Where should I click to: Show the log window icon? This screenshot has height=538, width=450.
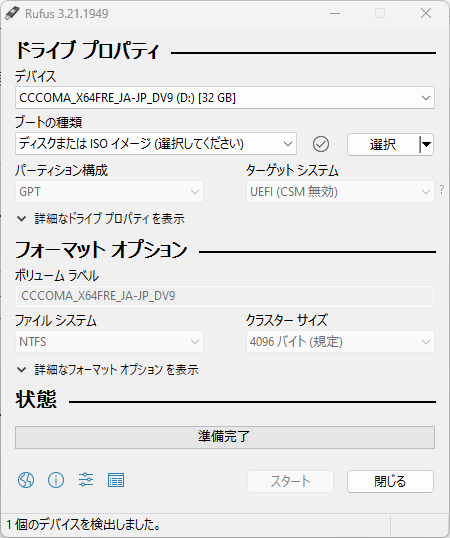(116, 480)
